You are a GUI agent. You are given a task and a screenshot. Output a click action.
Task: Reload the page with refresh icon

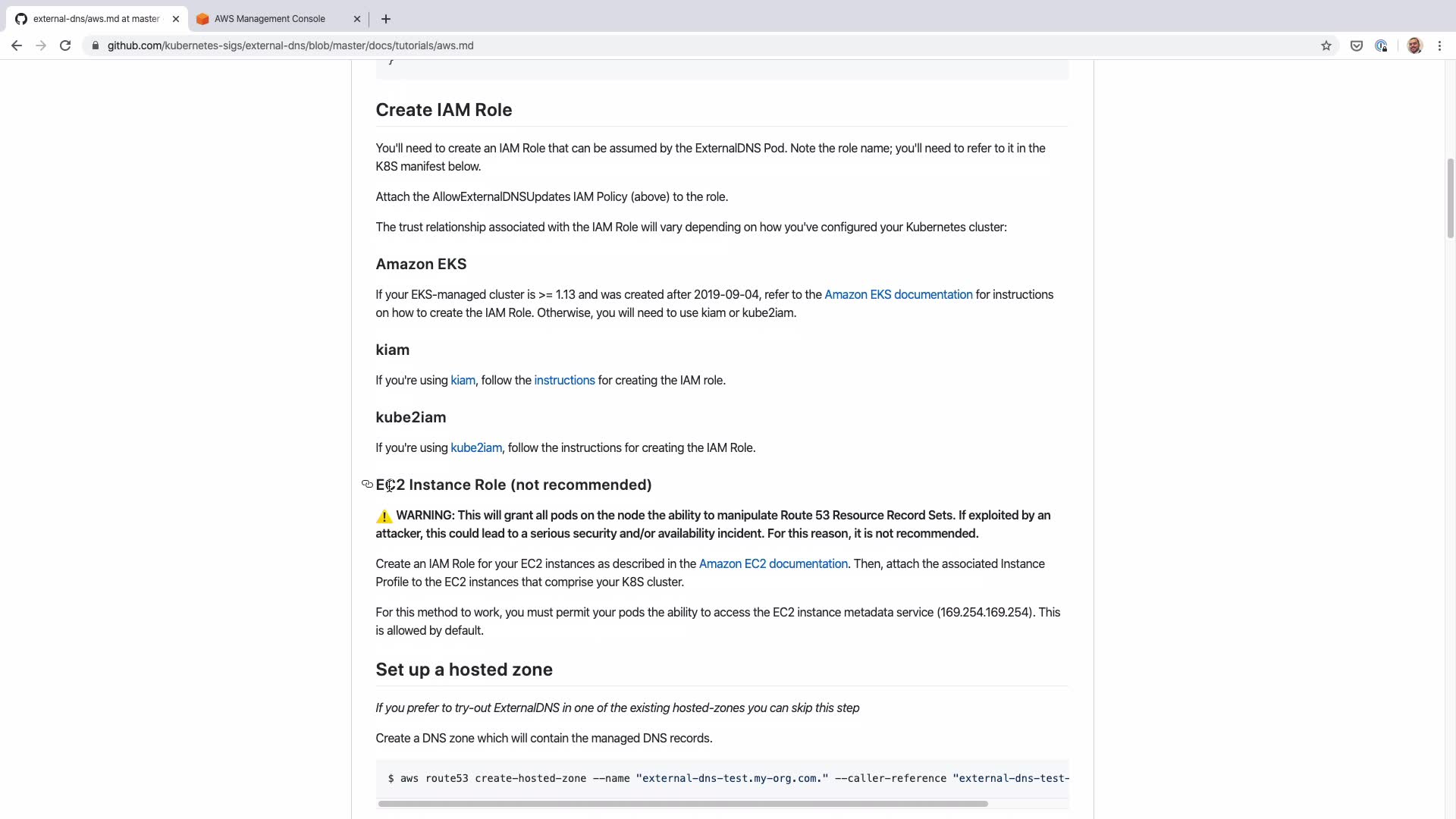tap(65, 45)
